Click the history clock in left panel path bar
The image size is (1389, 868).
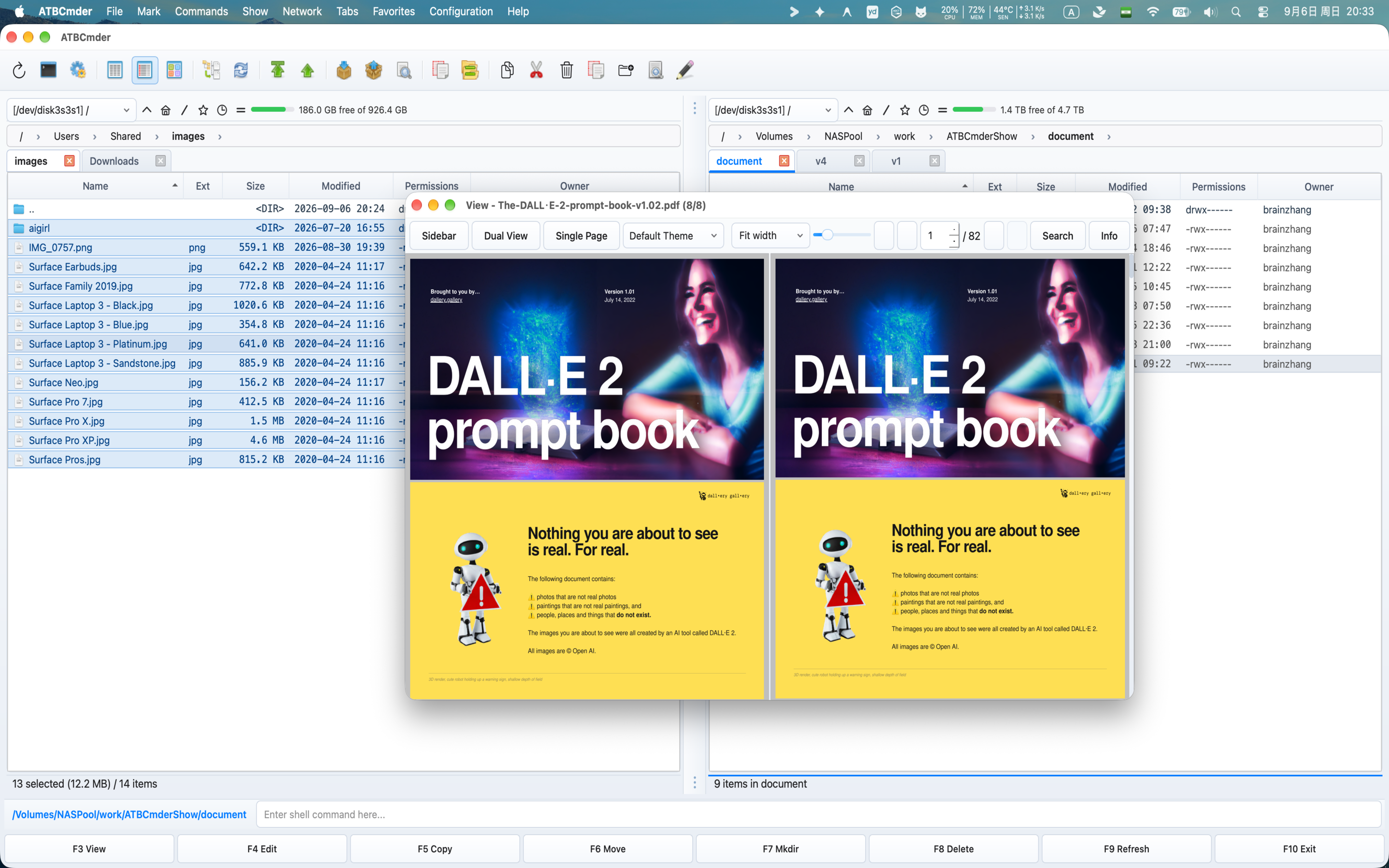pyautogui.click(x=222, y=110)
